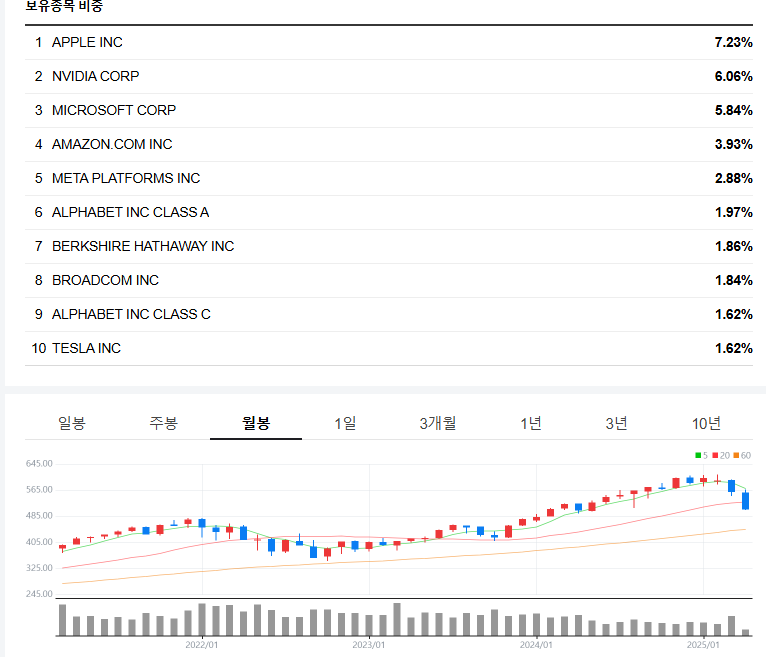Show the 3년 chart period
The width and height of the screenshot is (766, 657).
(x=617, y=423)
